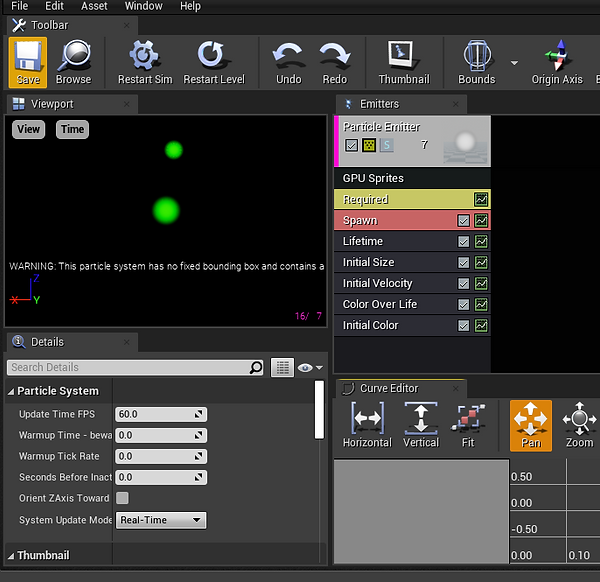The width and height of the screenshot is (600, 582).
Task: Select the Curve Editor tab
Action: coord(401,388)
